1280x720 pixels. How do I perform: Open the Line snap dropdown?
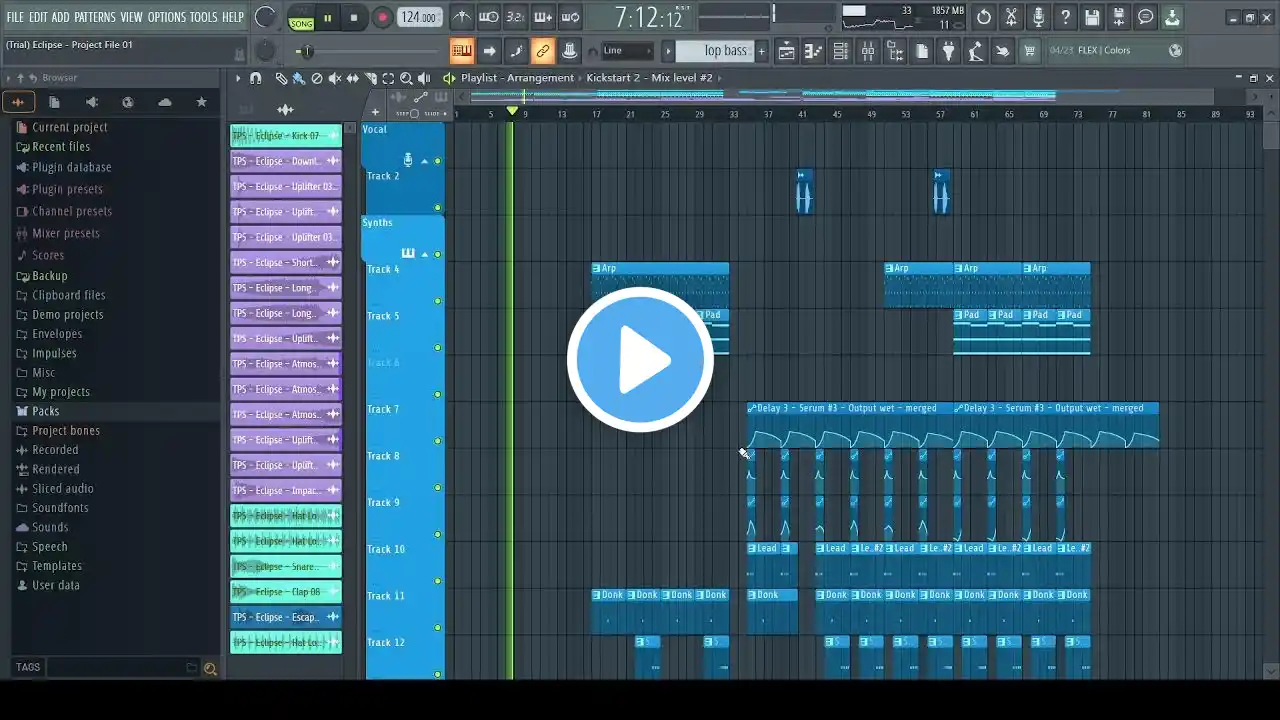pos(628,51)
